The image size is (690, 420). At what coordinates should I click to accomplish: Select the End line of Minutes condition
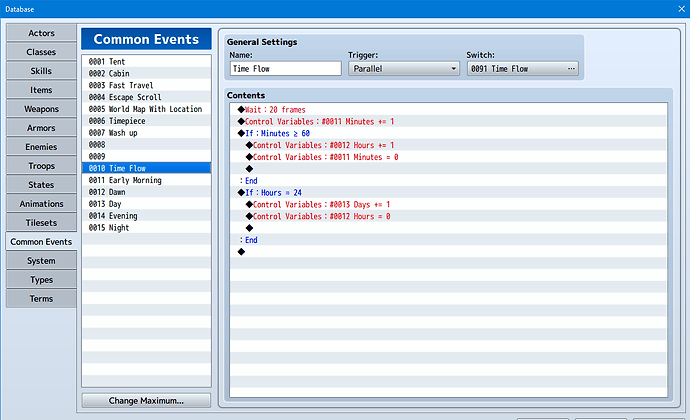click(x=448, y=181)
